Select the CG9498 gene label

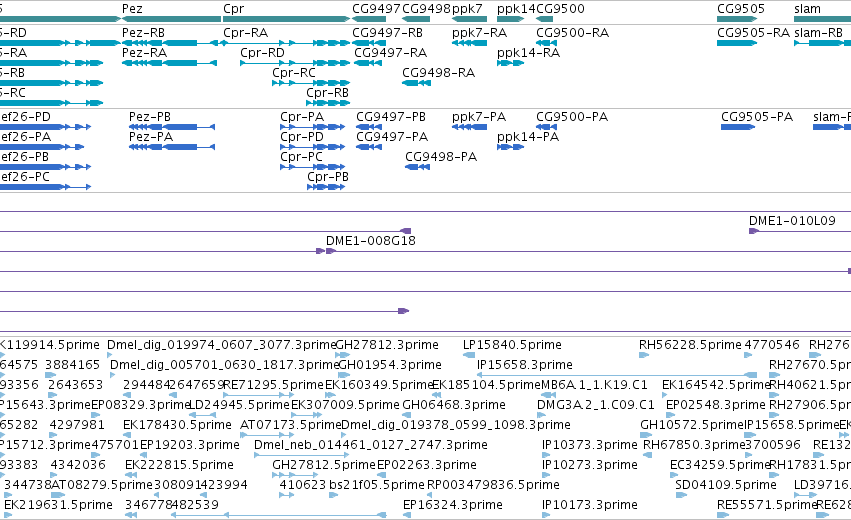pyautogui.click(x=426, y=9)
